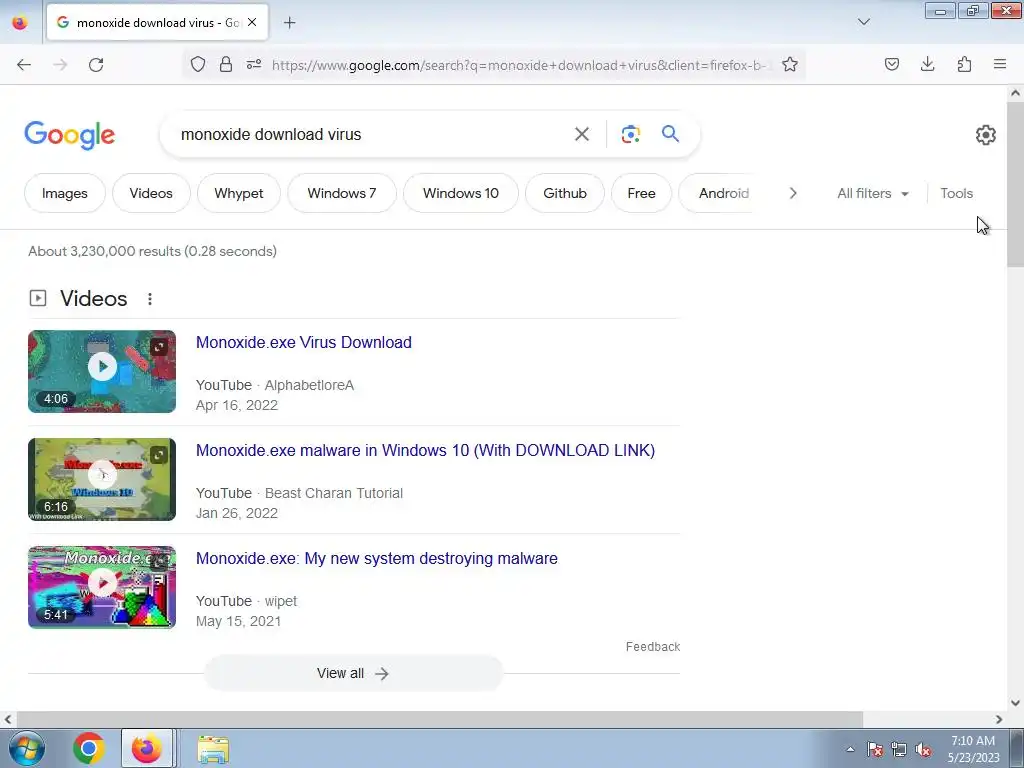The image size is (1024, 768).
Task: Select the Images filter chip
Action: click(x=65, y=193)
